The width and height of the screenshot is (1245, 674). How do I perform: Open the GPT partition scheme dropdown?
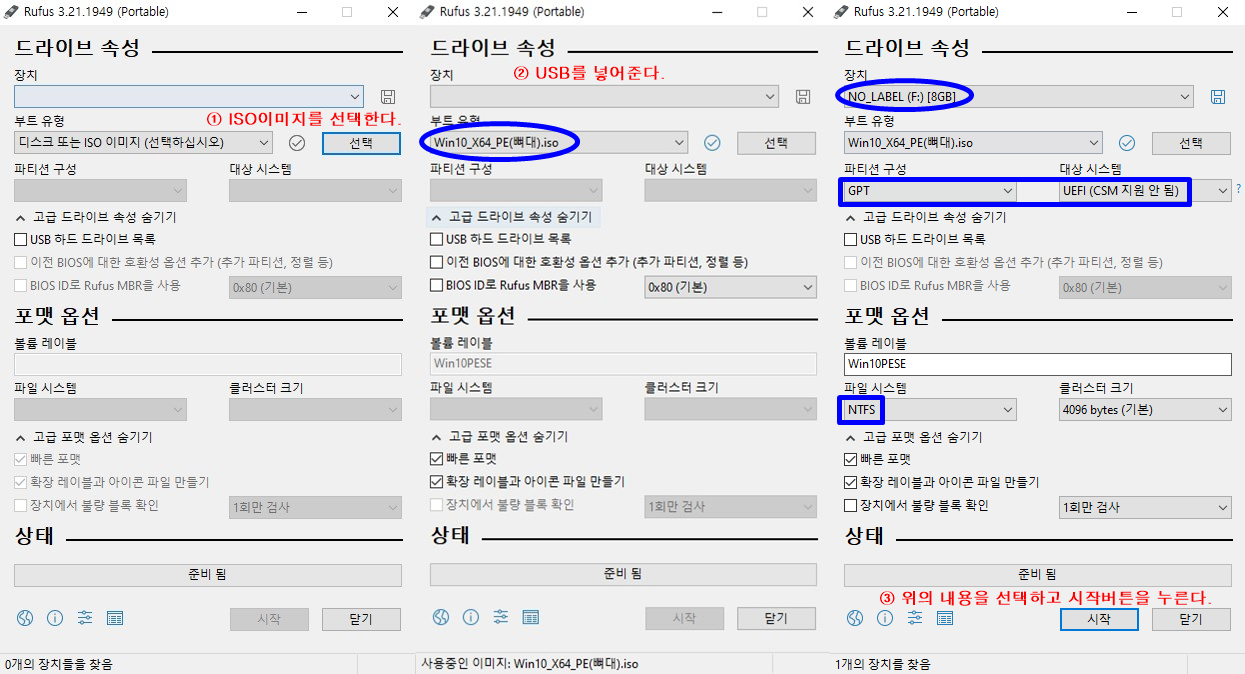click(930, 190)
